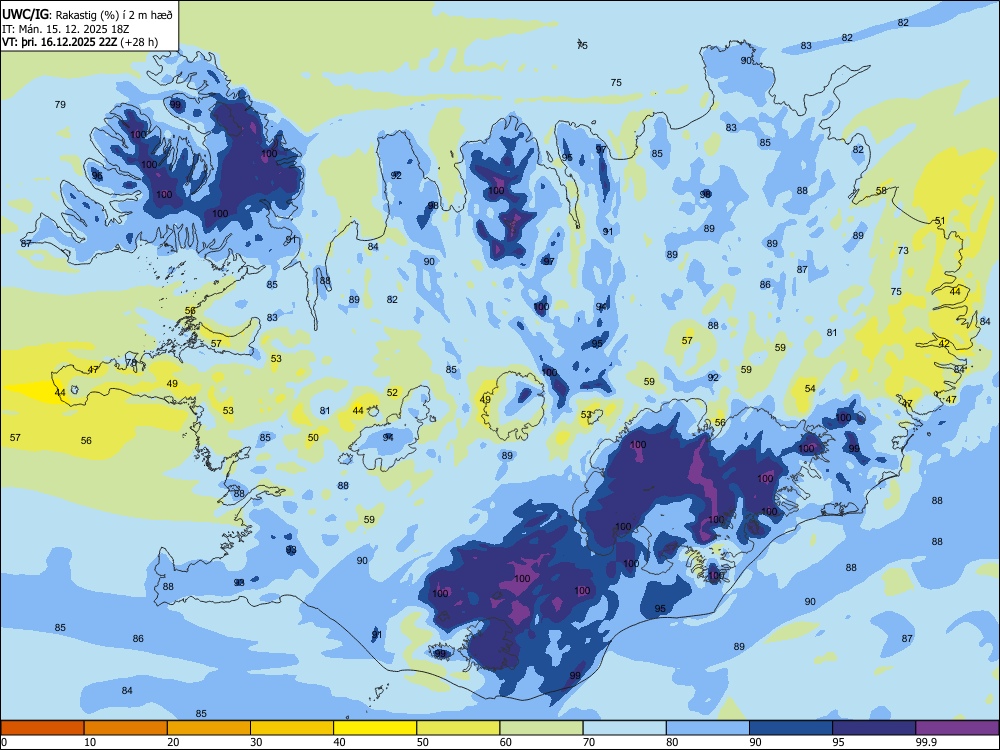Click the map humidity value '58'
Screen dimensions: 1000x750
(881, 191)
